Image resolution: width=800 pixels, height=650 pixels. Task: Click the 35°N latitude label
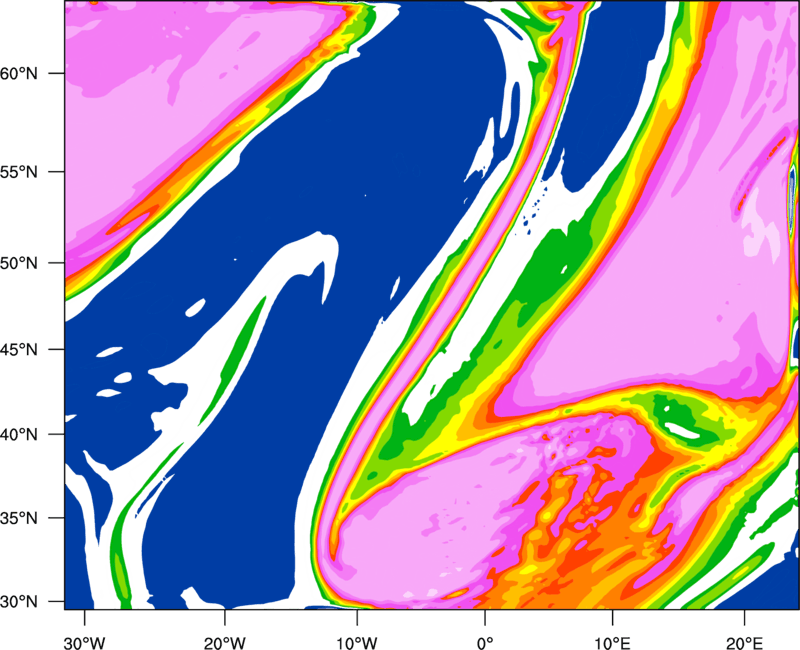[x=19, y=518]
